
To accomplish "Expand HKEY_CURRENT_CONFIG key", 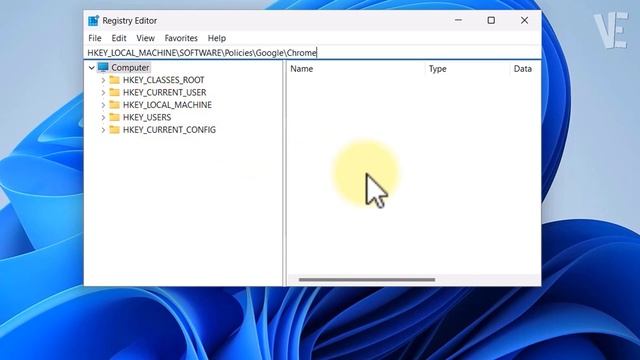I will point(103,130).
